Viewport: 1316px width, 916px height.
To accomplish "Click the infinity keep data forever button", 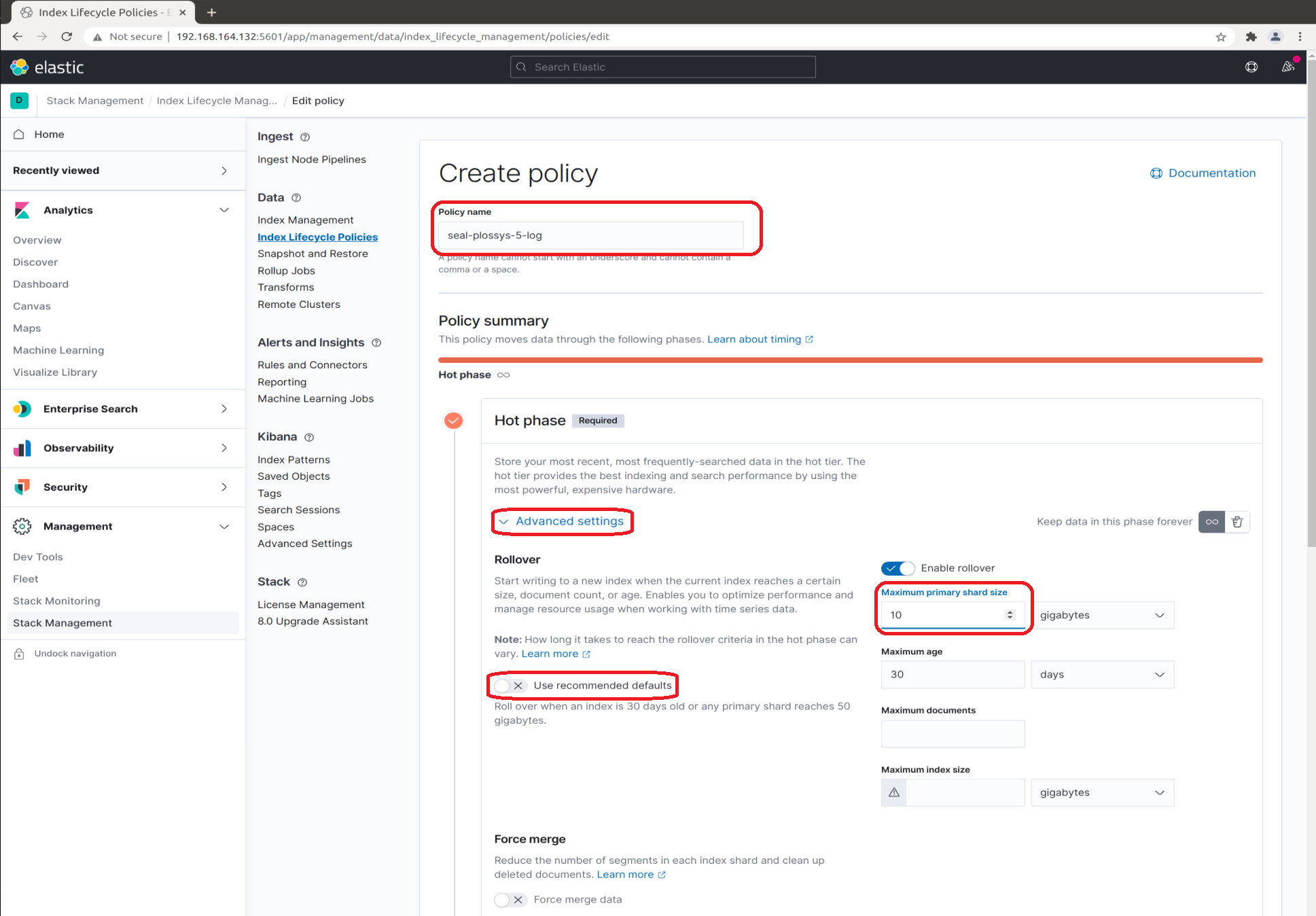I will click(x=1211, y=522).
